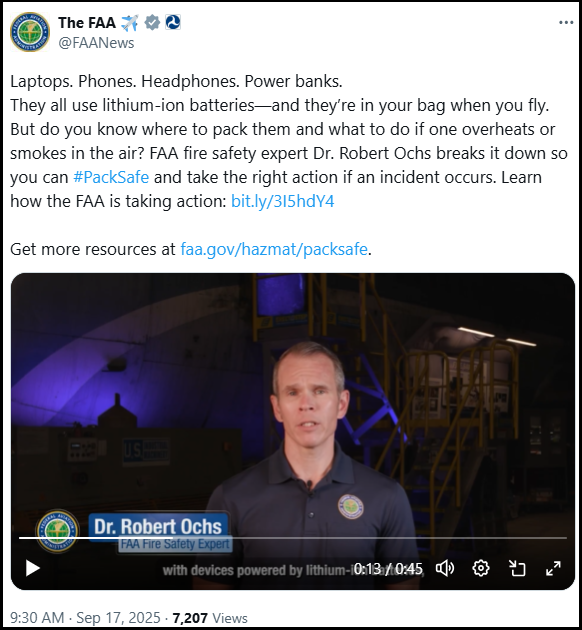Click The FAA display name

point(87,22)
